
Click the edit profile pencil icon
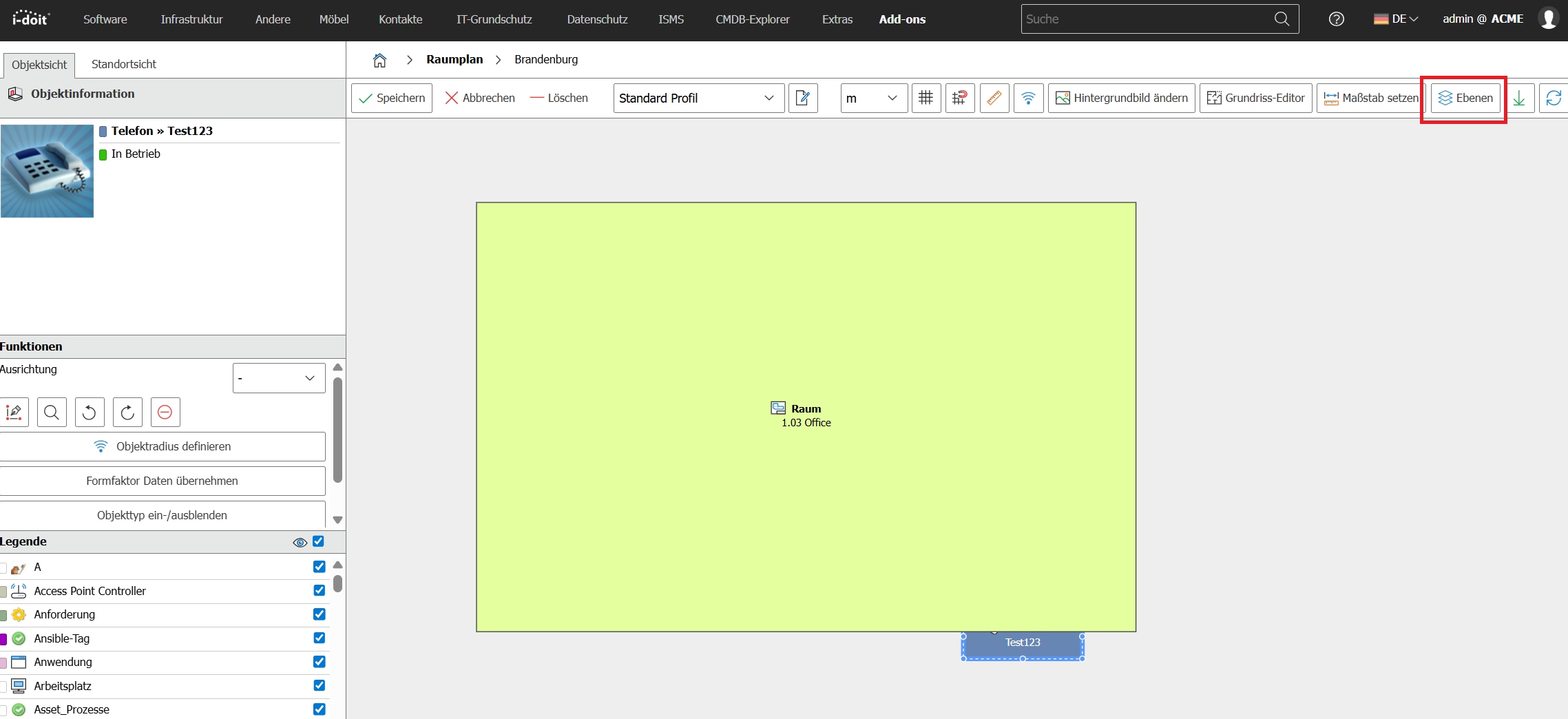click(803, 98)
